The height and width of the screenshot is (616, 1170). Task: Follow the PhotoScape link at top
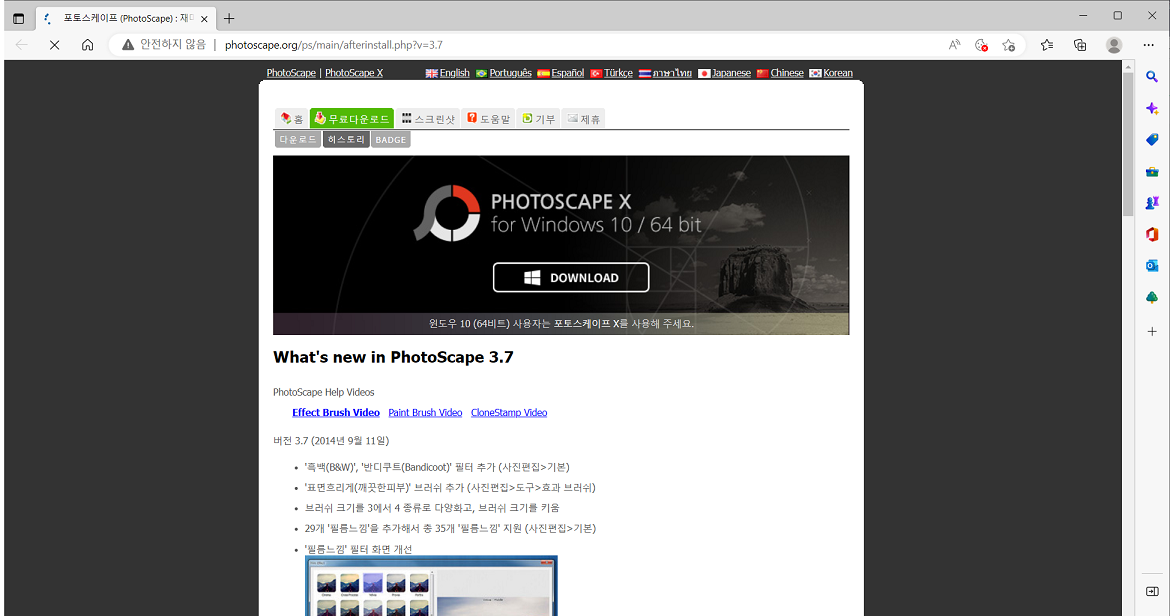tap(291, 73)
